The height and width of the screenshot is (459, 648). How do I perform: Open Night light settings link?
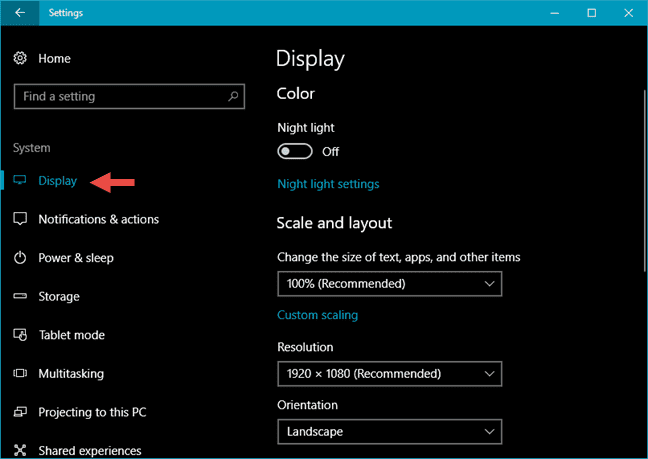(x=328, y=184)
